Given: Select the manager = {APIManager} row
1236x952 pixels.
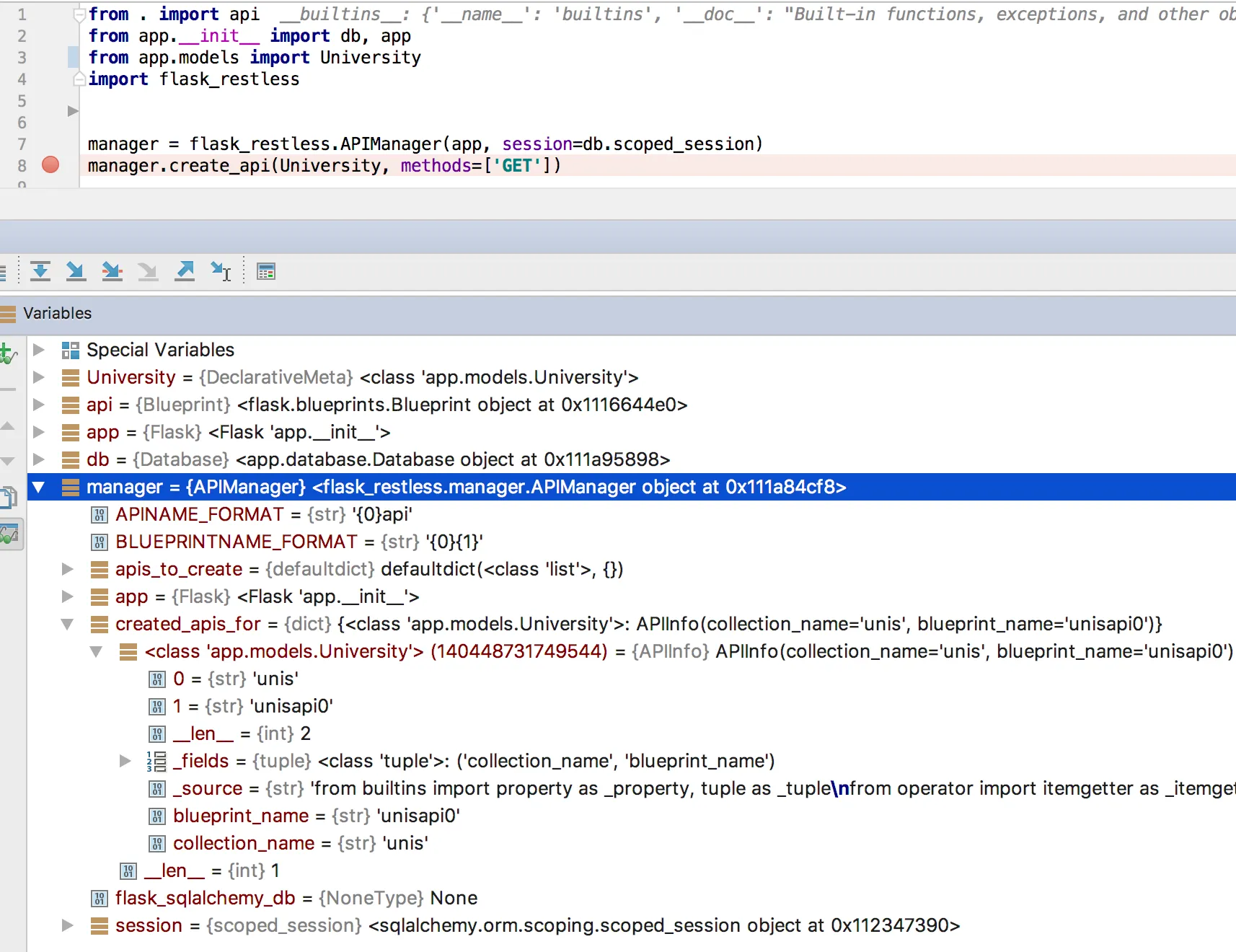Looking at the screenshot, I should click(632, 487).
